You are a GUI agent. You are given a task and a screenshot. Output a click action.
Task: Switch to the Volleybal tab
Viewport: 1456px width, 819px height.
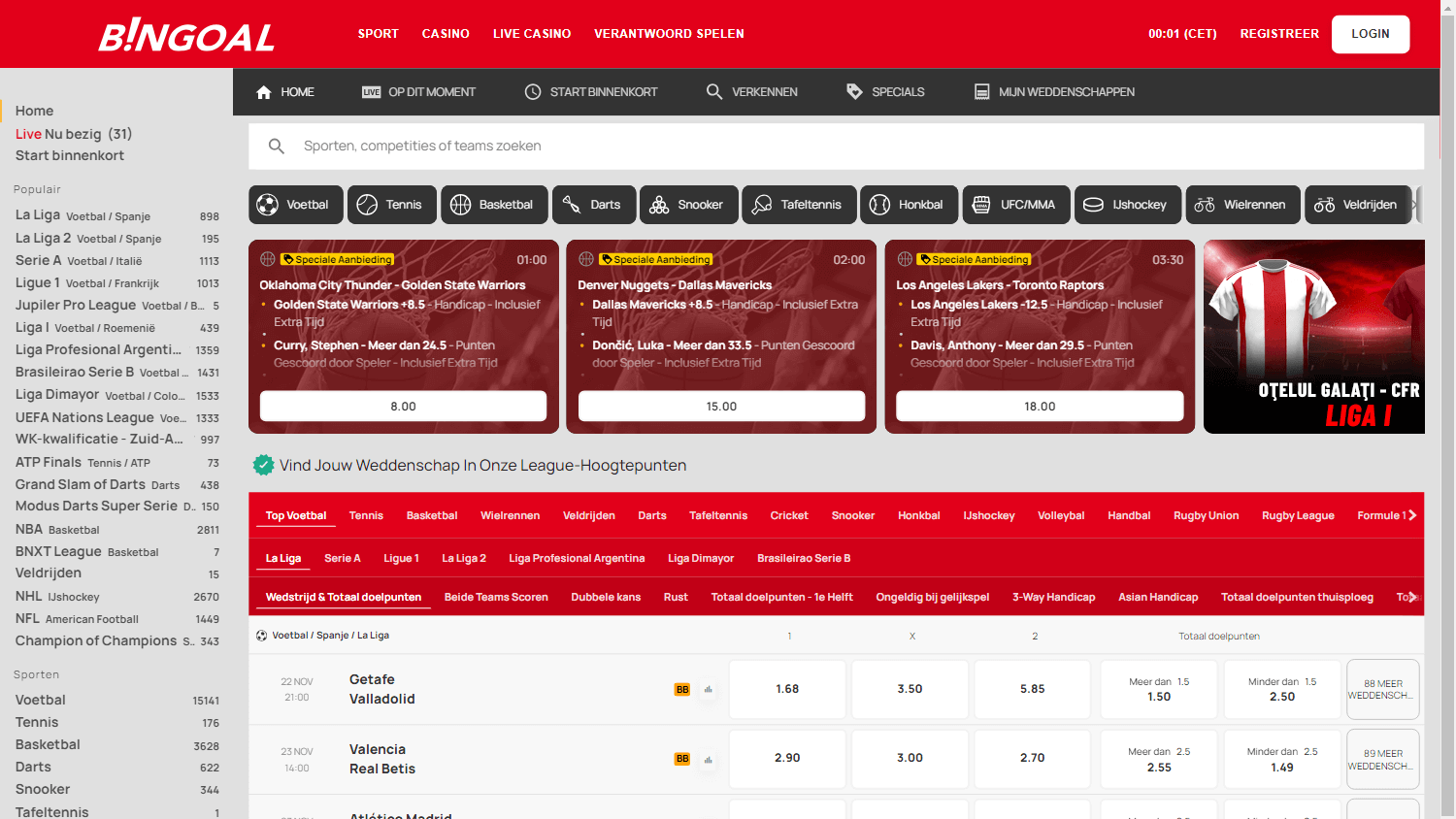pos(1061,516)
